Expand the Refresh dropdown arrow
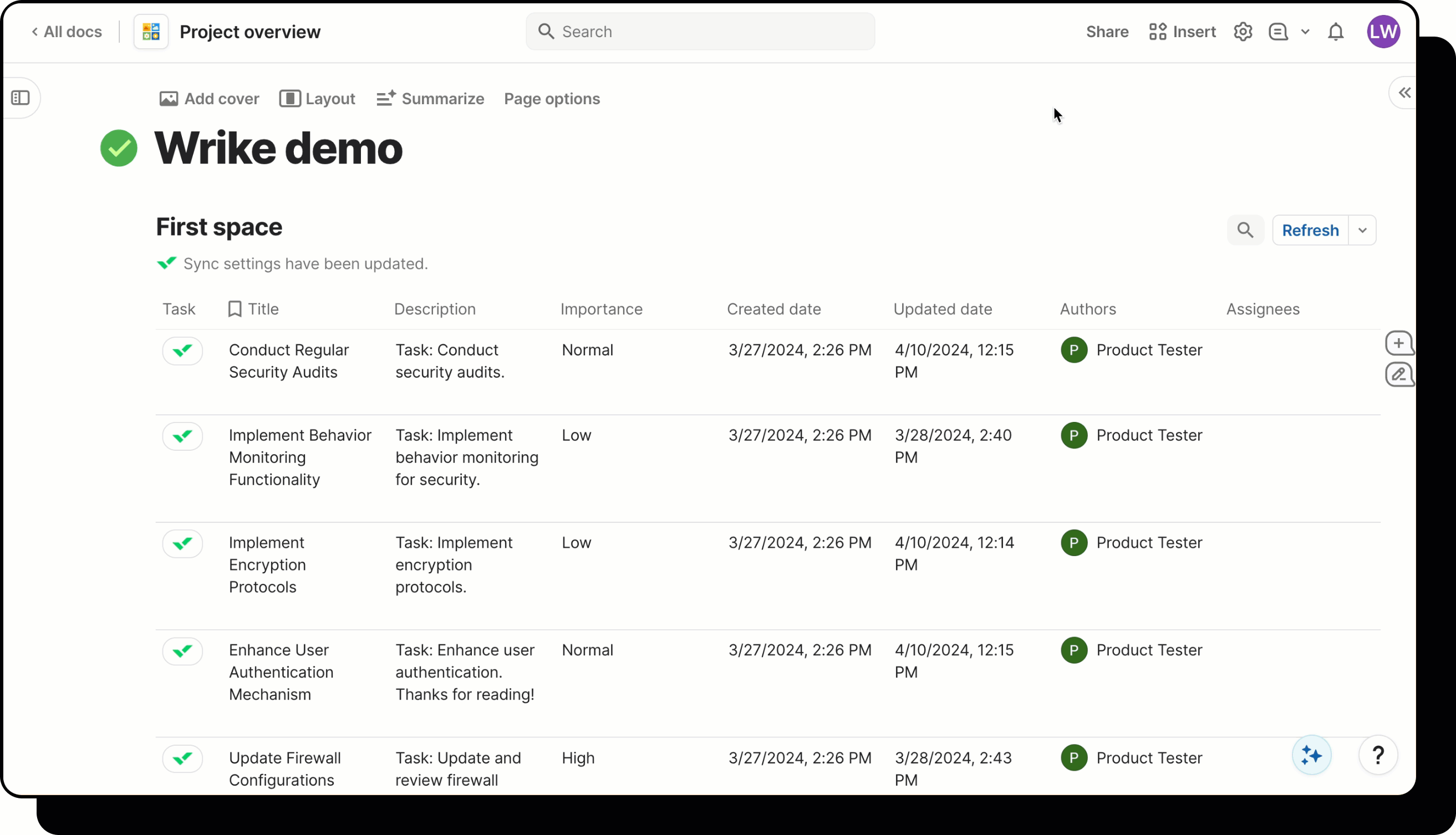 coord(1362,230)
